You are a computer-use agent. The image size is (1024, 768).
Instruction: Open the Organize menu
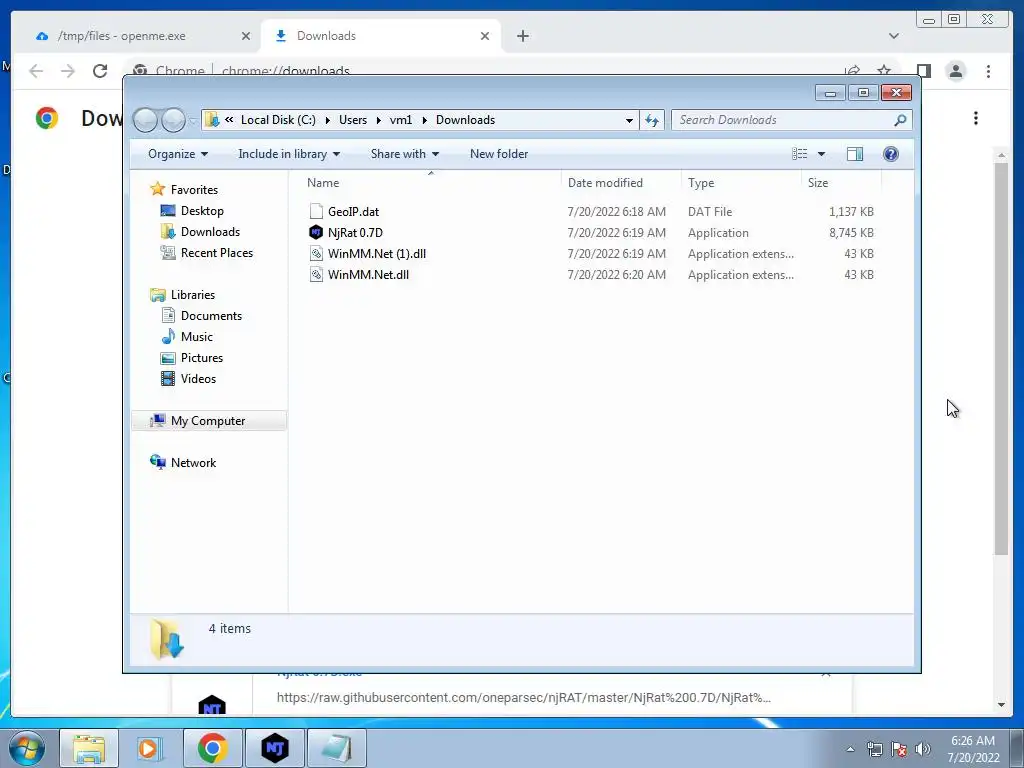coord(178,154)
